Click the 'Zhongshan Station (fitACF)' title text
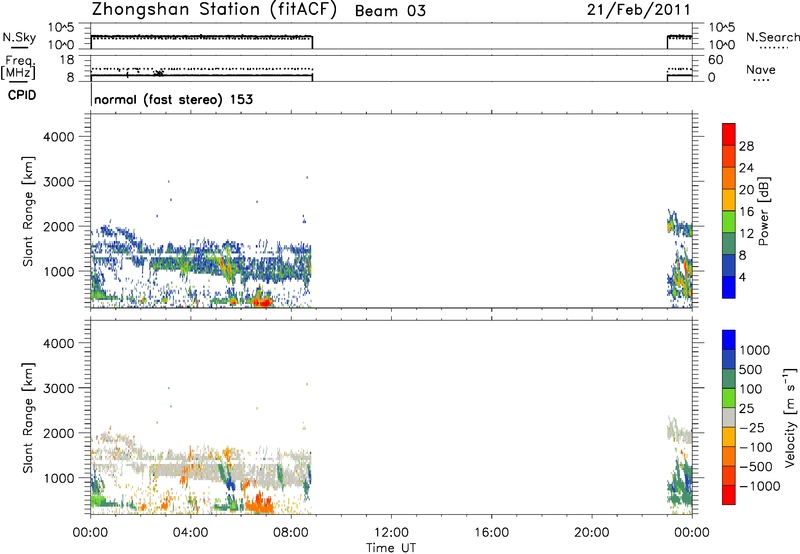The width and height of the screenshot is (800, 554). coord(214,10)
